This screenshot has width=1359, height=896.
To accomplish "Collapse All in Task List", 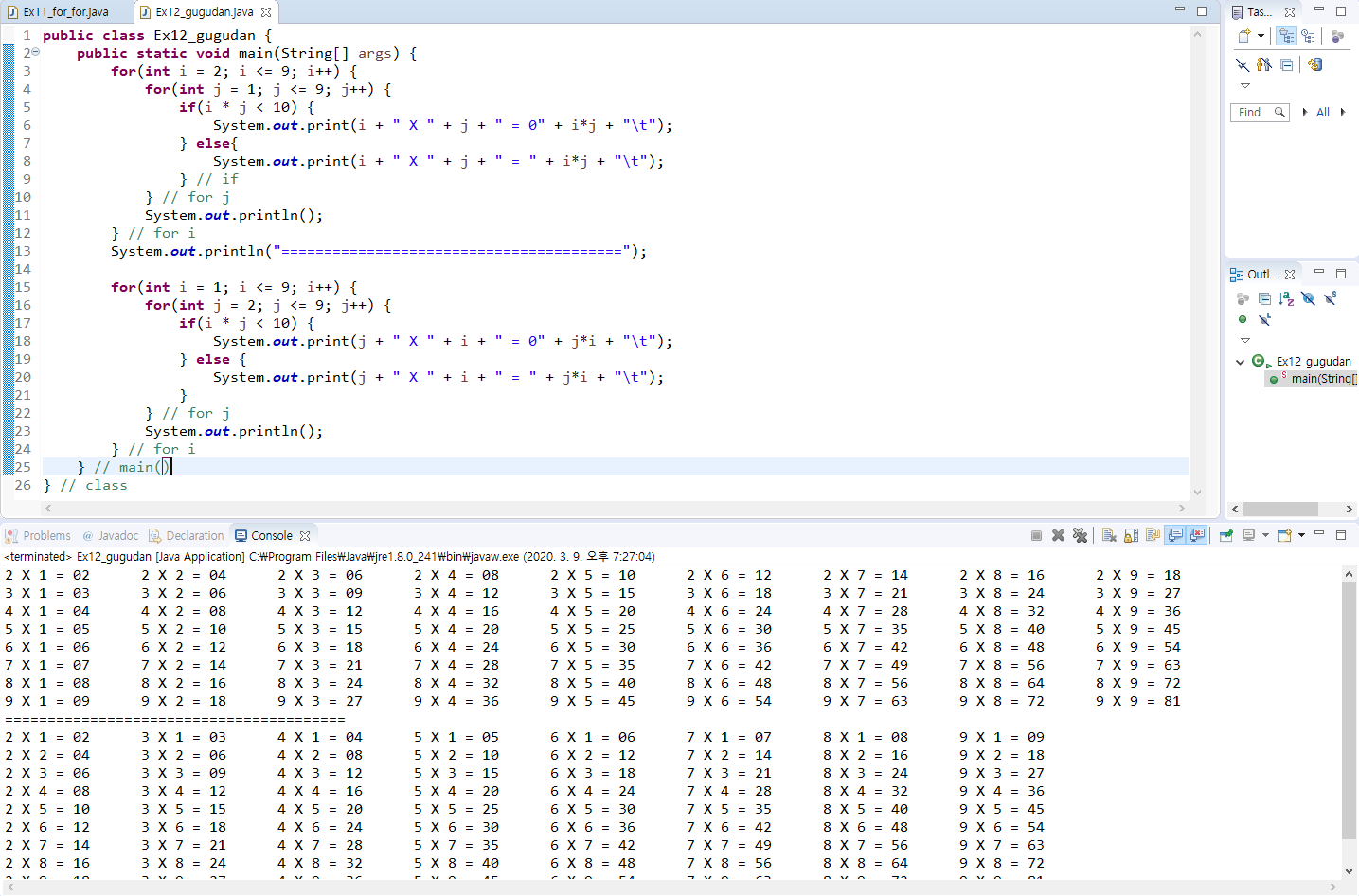I will point(1286,64).
